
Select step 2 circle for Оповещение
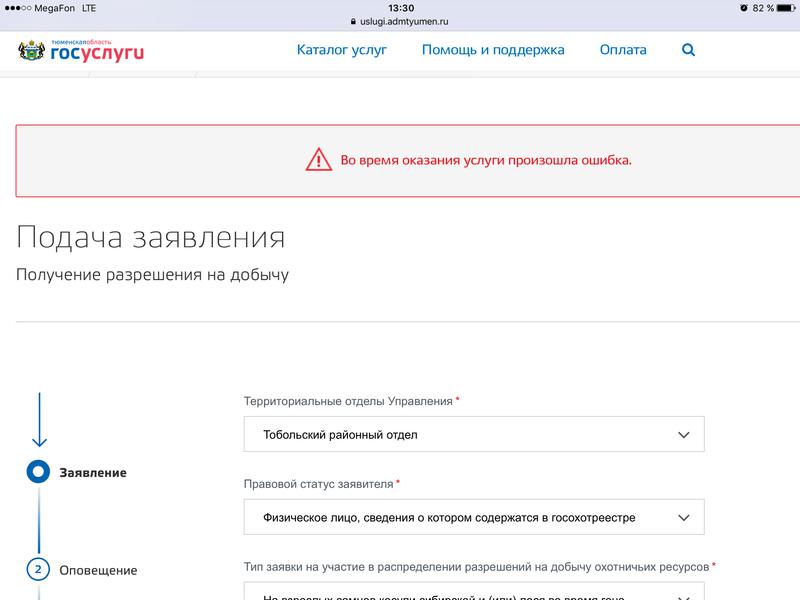(x=38, y=570)
